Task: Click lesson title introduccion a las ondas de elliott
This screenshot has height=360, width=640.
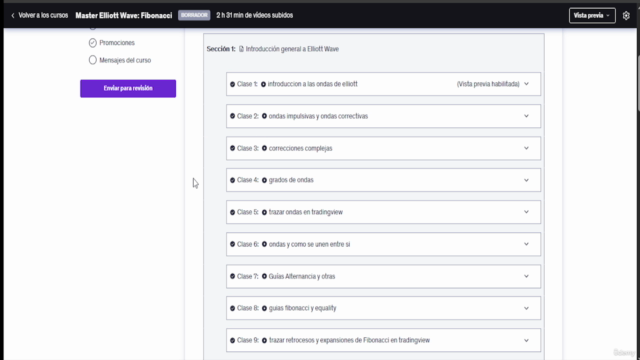Action: pos(313,84)
